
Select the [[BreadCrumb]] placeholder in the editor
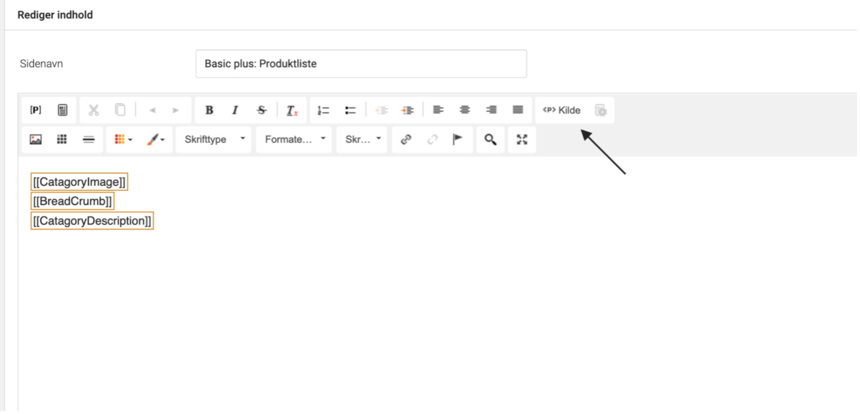point(72,201)
